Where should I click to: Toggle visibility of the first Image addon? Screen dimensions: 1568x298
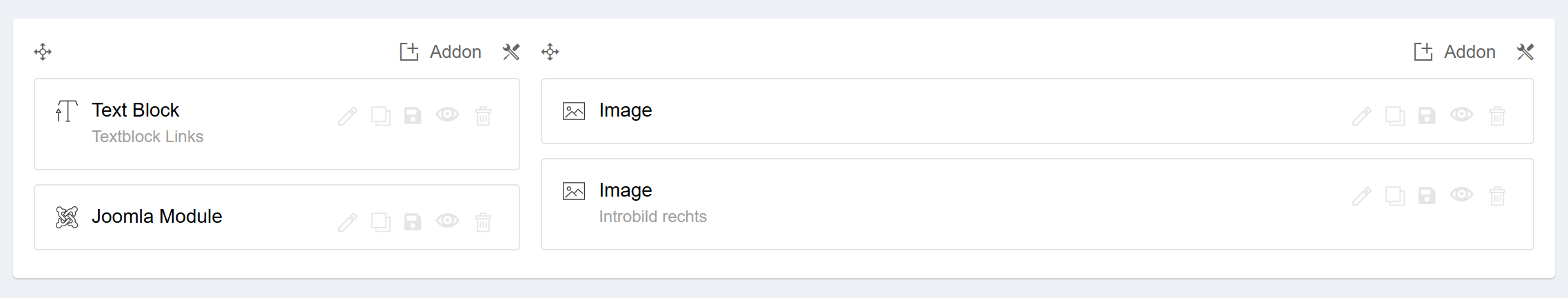(1461, 115)
